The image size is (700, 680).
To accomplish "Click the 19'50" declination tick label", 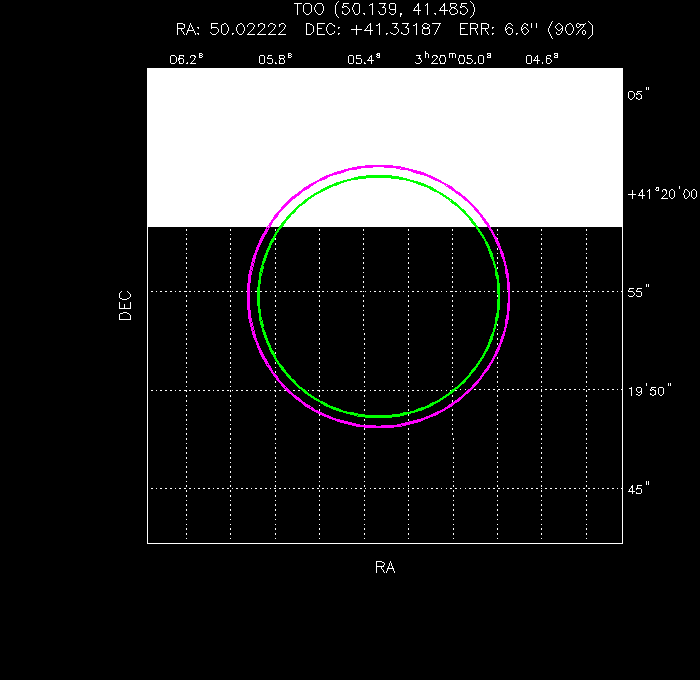I will click(x=650, y=391).
